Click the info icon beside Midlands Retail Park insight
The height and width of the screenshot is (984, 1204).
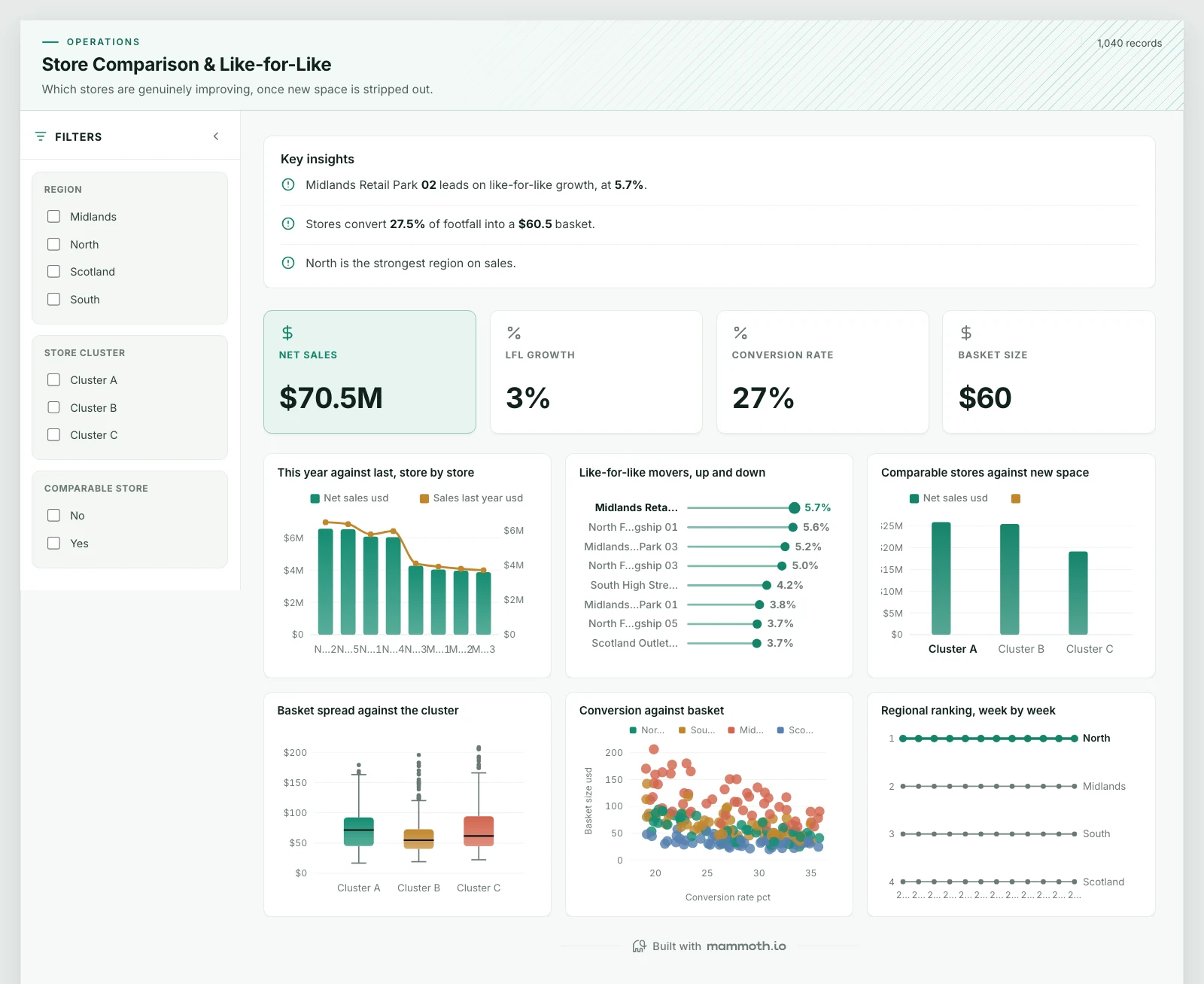click(x=288, y=184)
